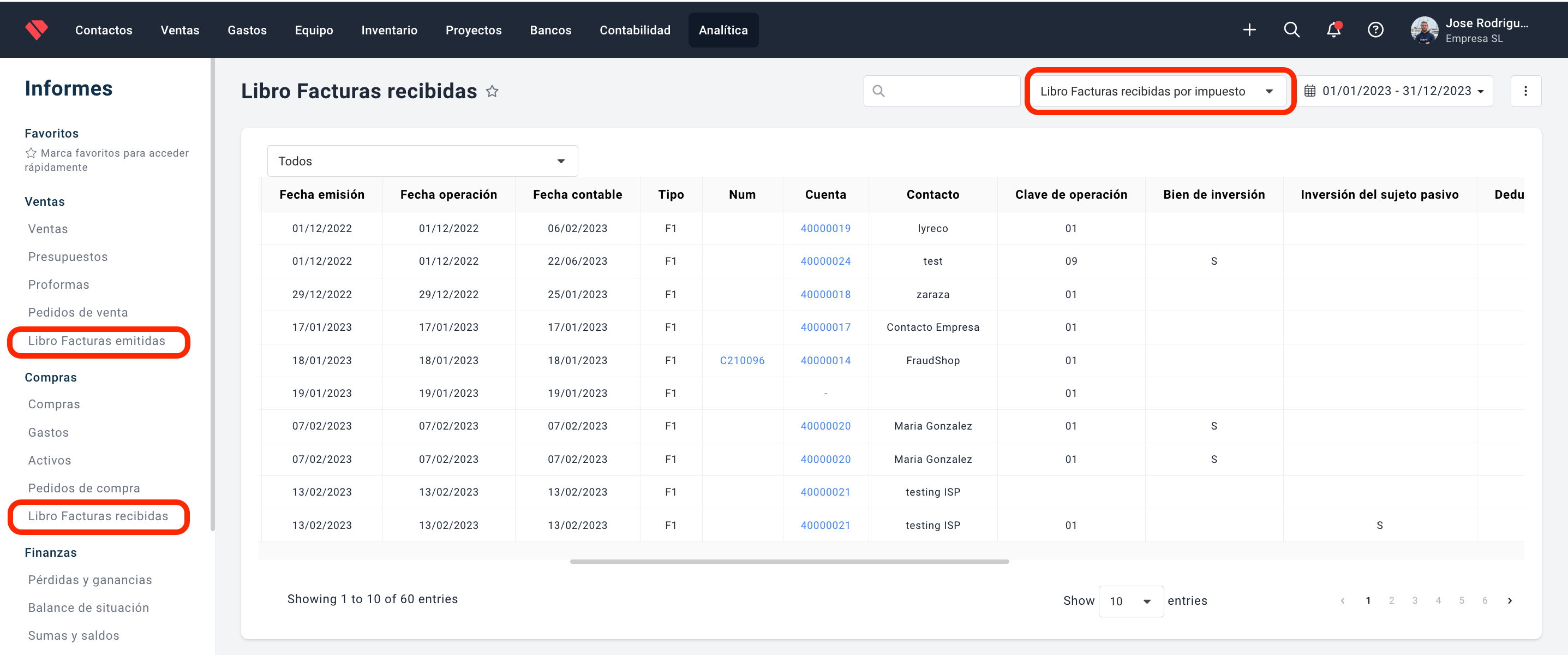Open Gastos in the top menu
This screenshot has height=655, width=1568.
tap(247, 30)
